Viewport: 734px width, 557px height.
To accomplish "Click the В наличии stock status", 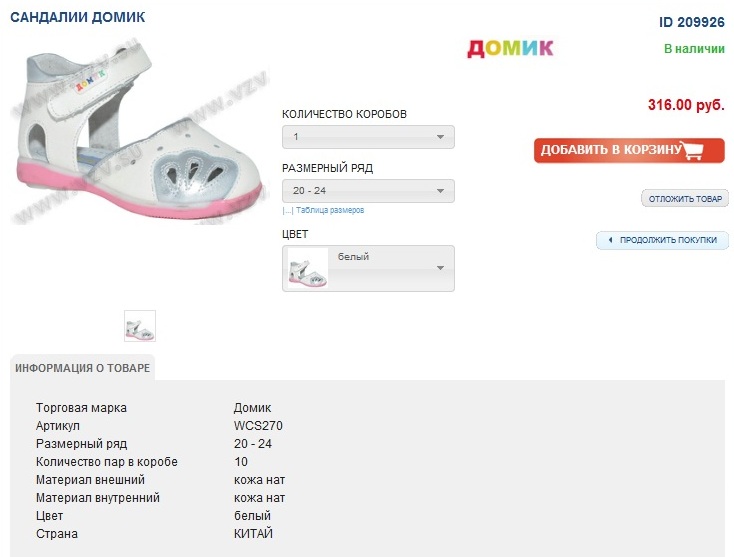I will (694, 49).
